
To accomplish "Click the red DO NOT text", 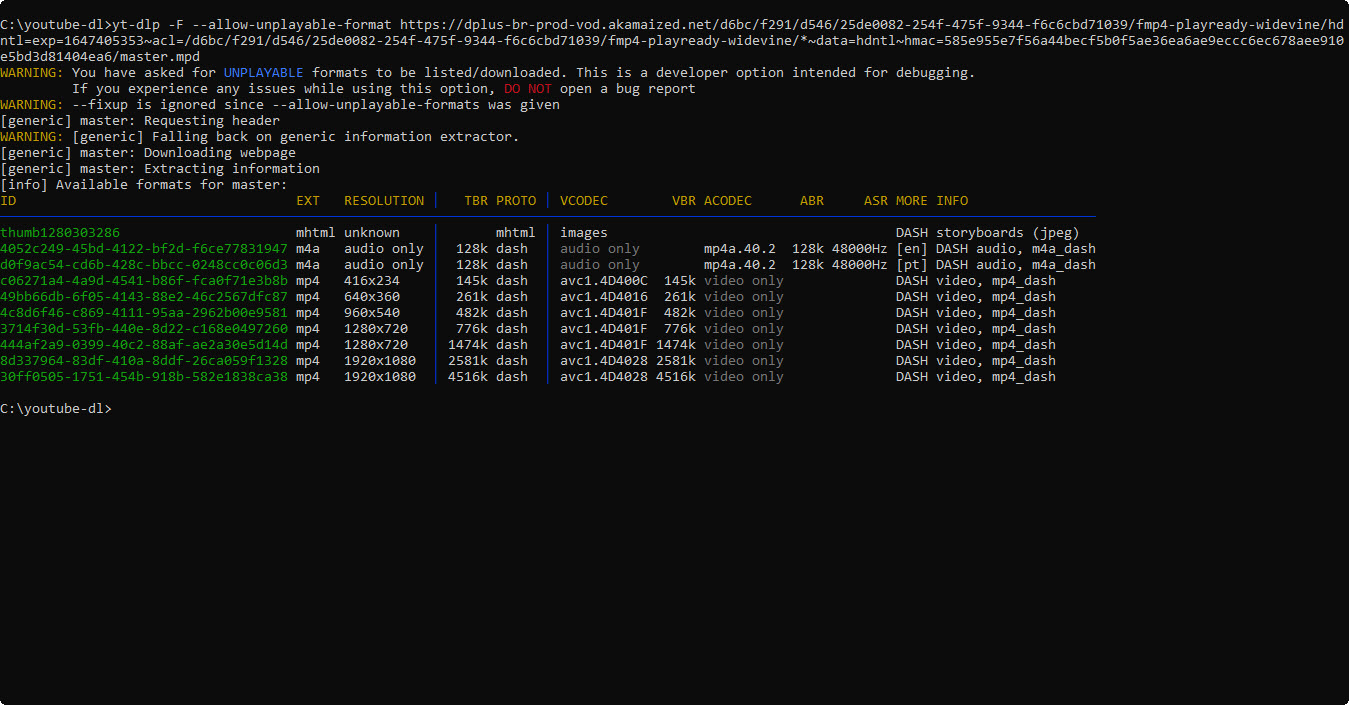I will [x=528, y=89].
